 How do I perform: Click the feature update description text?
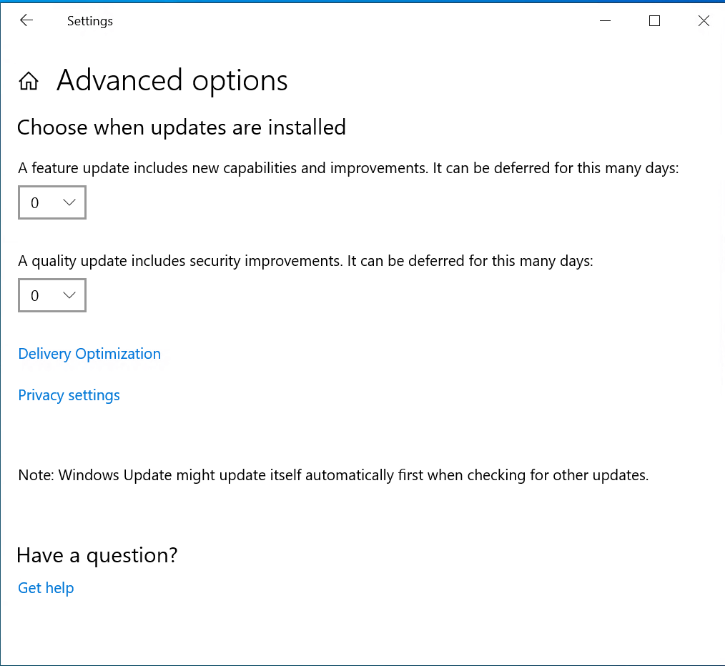[x=348, y=168]
